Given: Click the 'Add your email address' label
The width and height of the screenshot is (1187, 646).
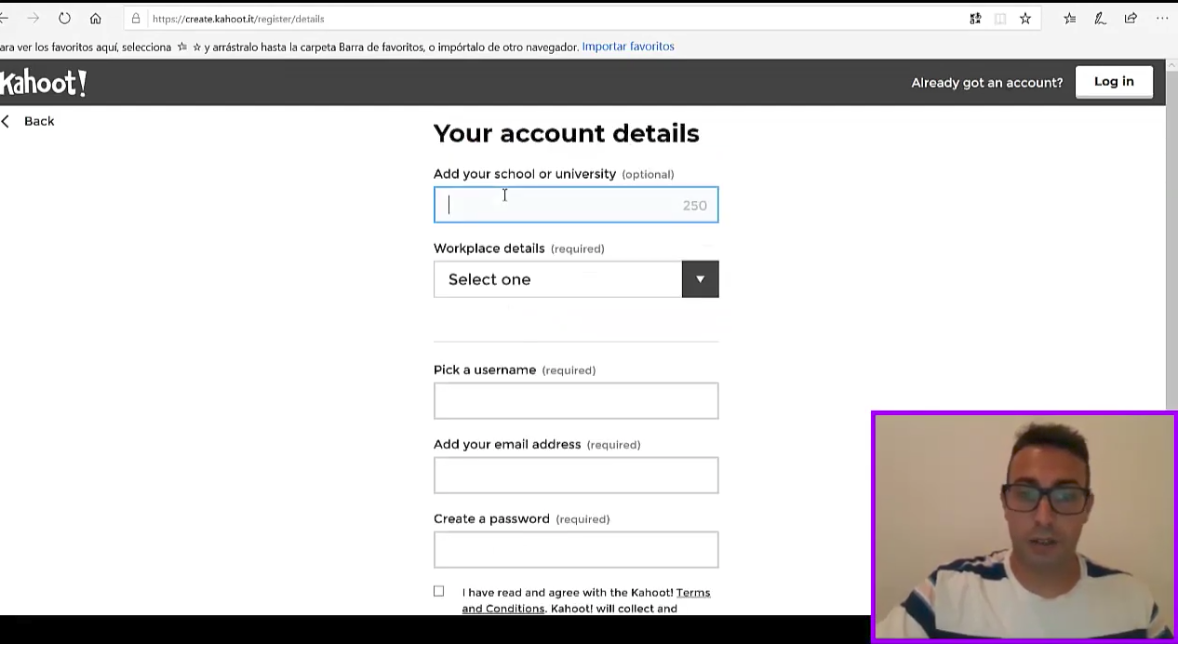Looking at the screenshot, I should point(507,444).
